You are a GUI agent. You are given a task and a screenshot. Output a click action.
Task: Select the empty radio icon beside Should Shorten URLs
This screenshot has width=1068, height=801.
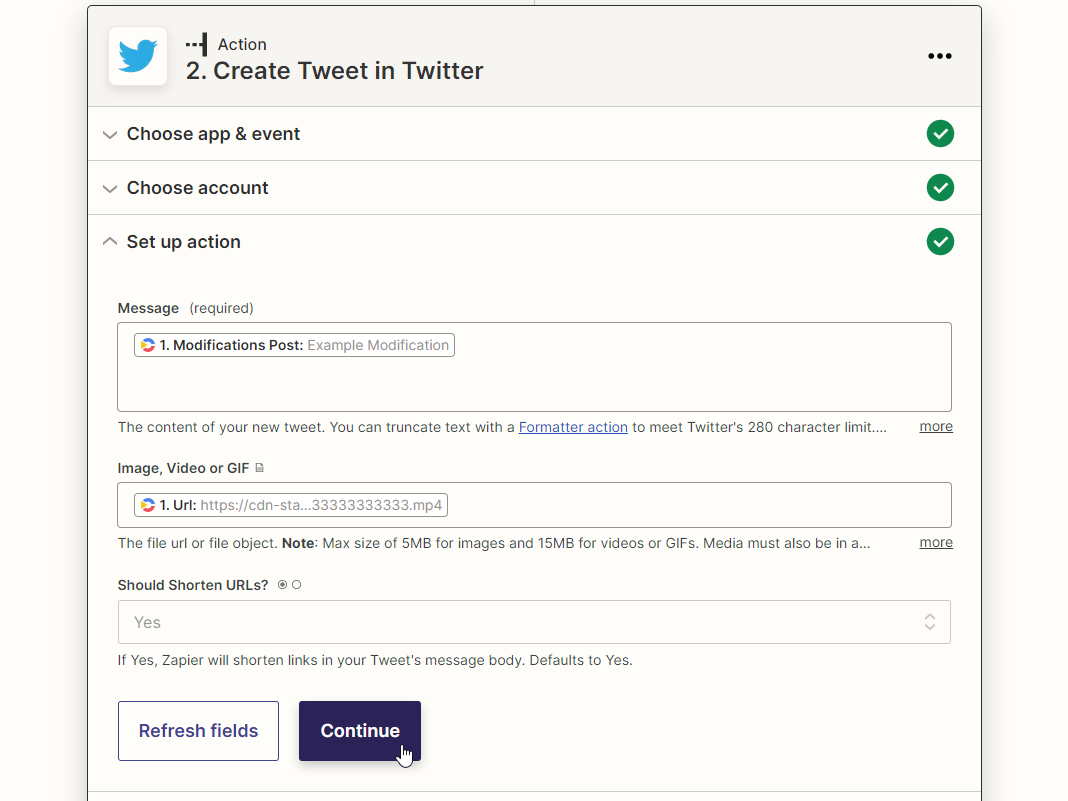pyautogui.click(x=296, y=584)
